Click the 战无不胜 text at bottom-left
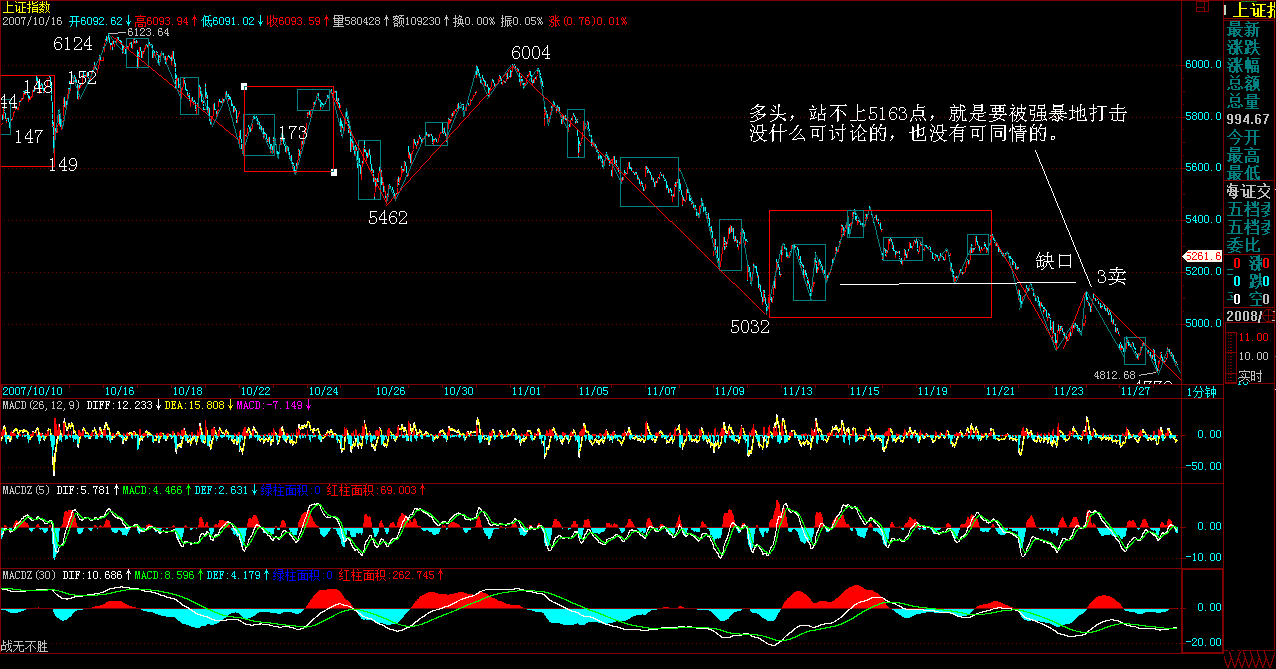Image resolution: width=1276 pixels, height=669 pixels. pyautogui.click(x=24, y=647)
